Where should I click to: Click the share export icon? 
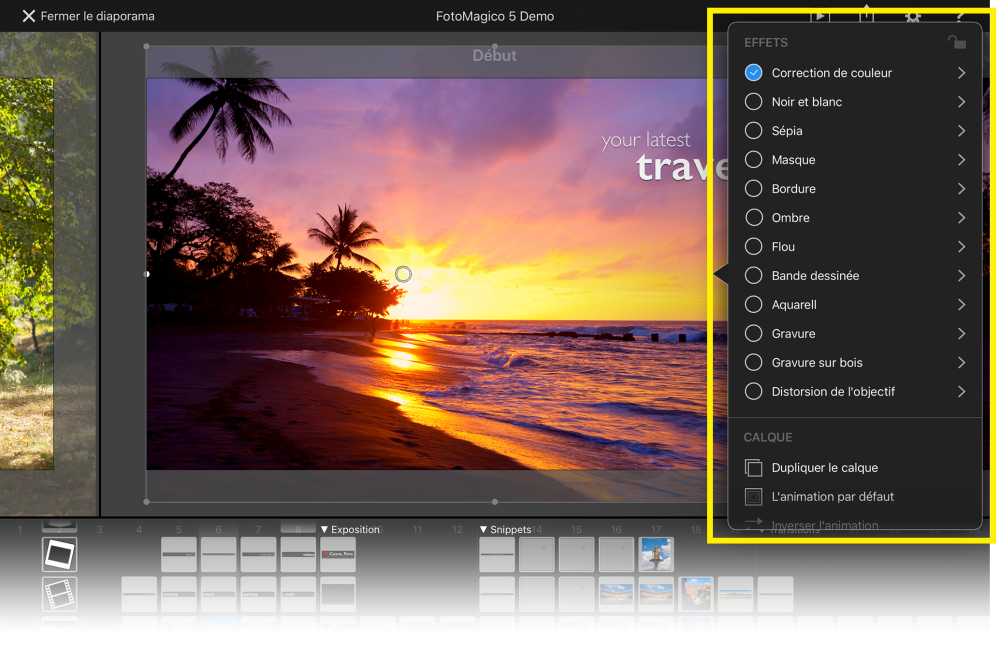[x=865, y=16]
